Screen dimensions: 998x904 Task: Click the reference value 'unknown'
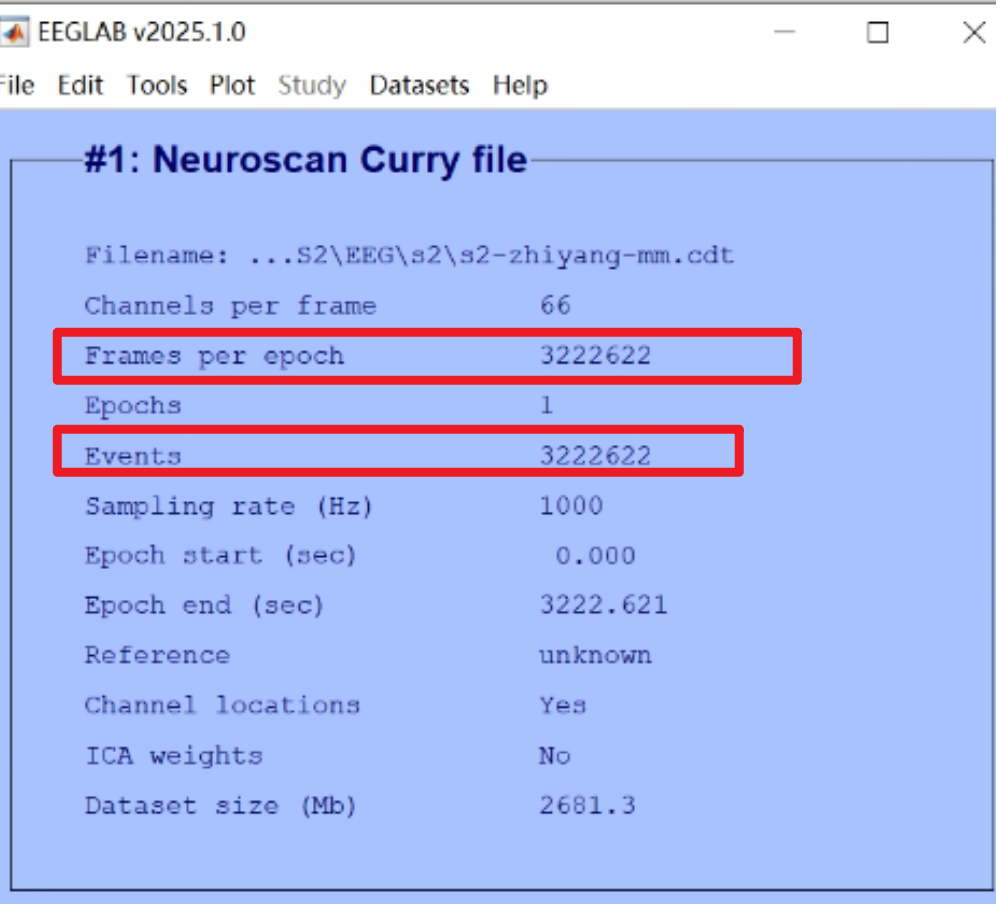click(595, 656)
